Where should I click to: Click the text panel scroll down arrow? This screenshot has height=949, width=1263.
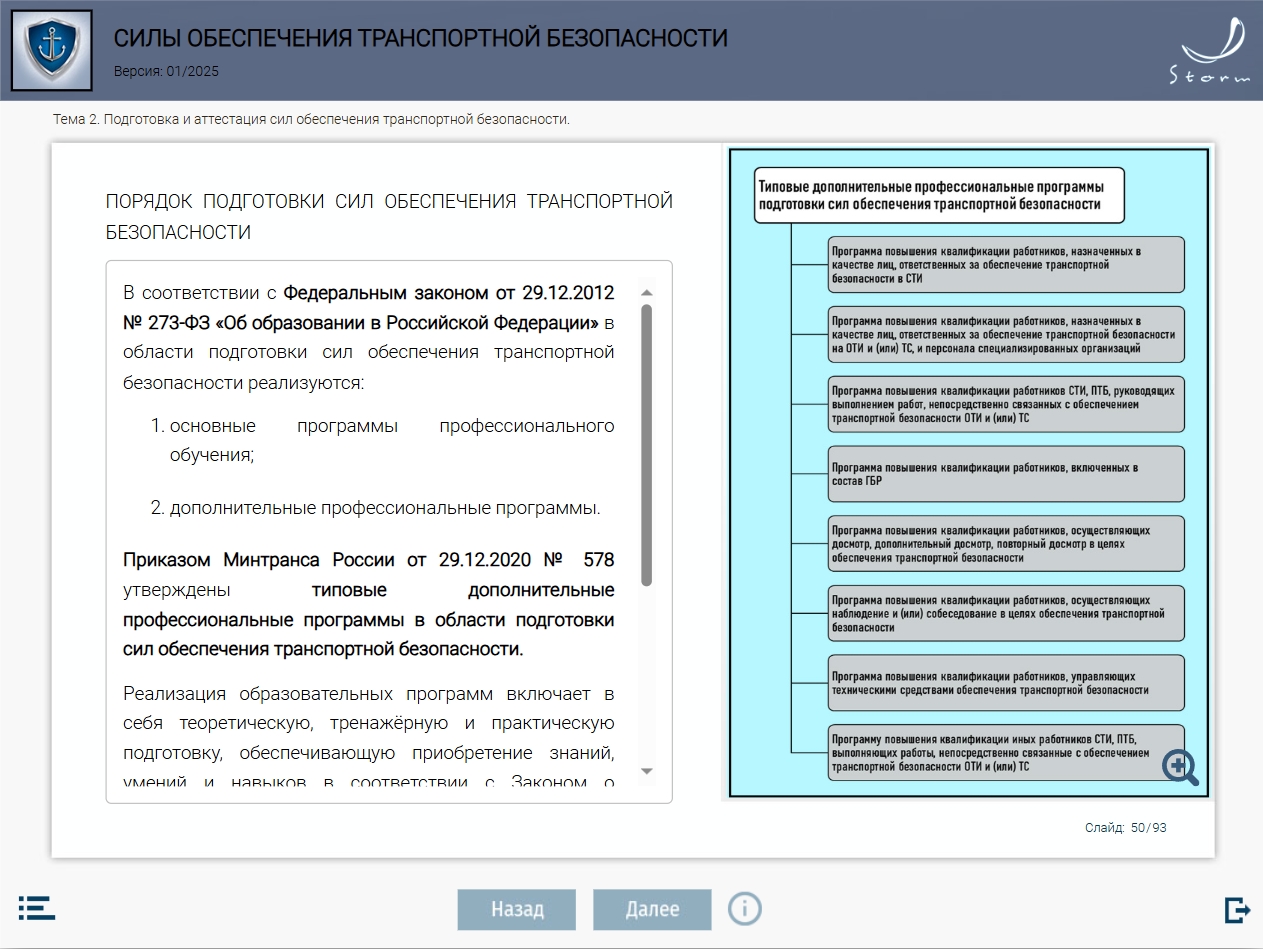pos(646,771)
